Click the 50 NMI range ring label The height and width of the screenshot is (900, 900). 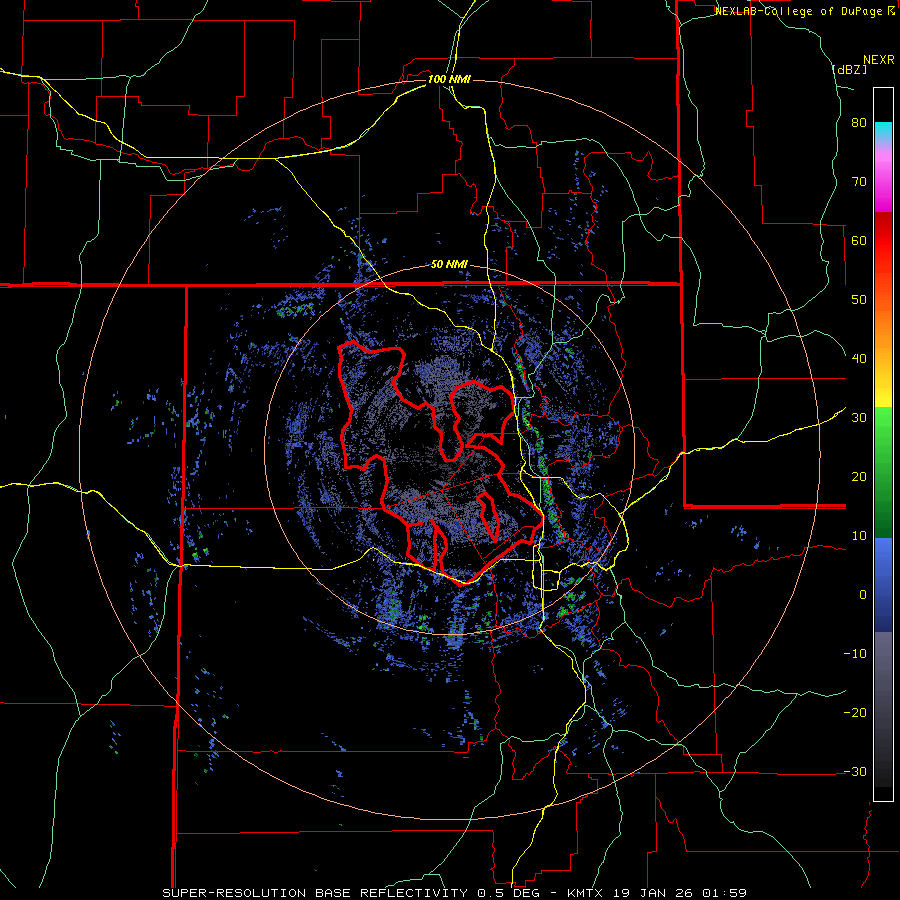(449, 265)
